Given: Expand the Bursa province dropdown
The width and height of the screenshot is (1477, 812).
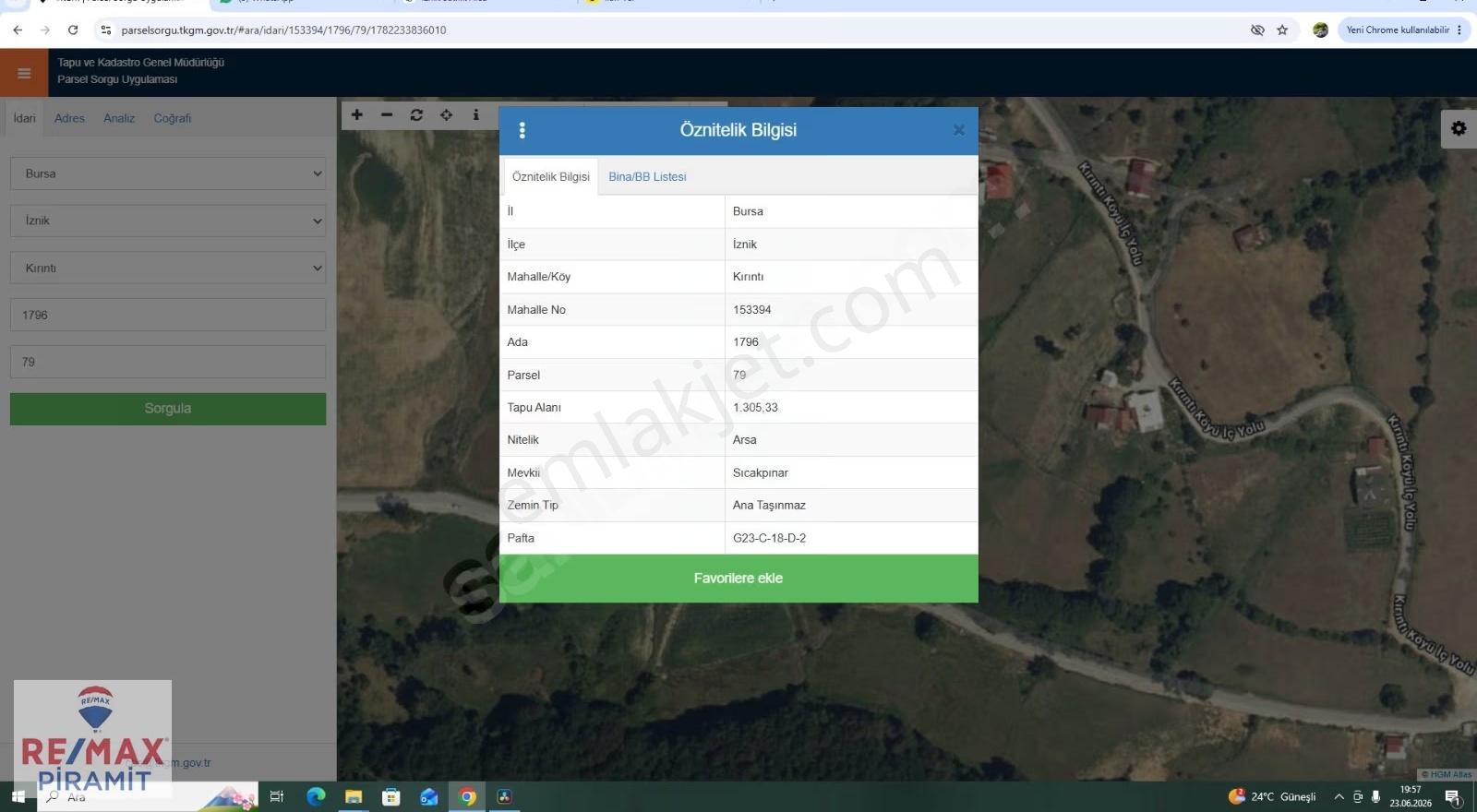Looking at the screenshot, I should [x=168, y=173].
